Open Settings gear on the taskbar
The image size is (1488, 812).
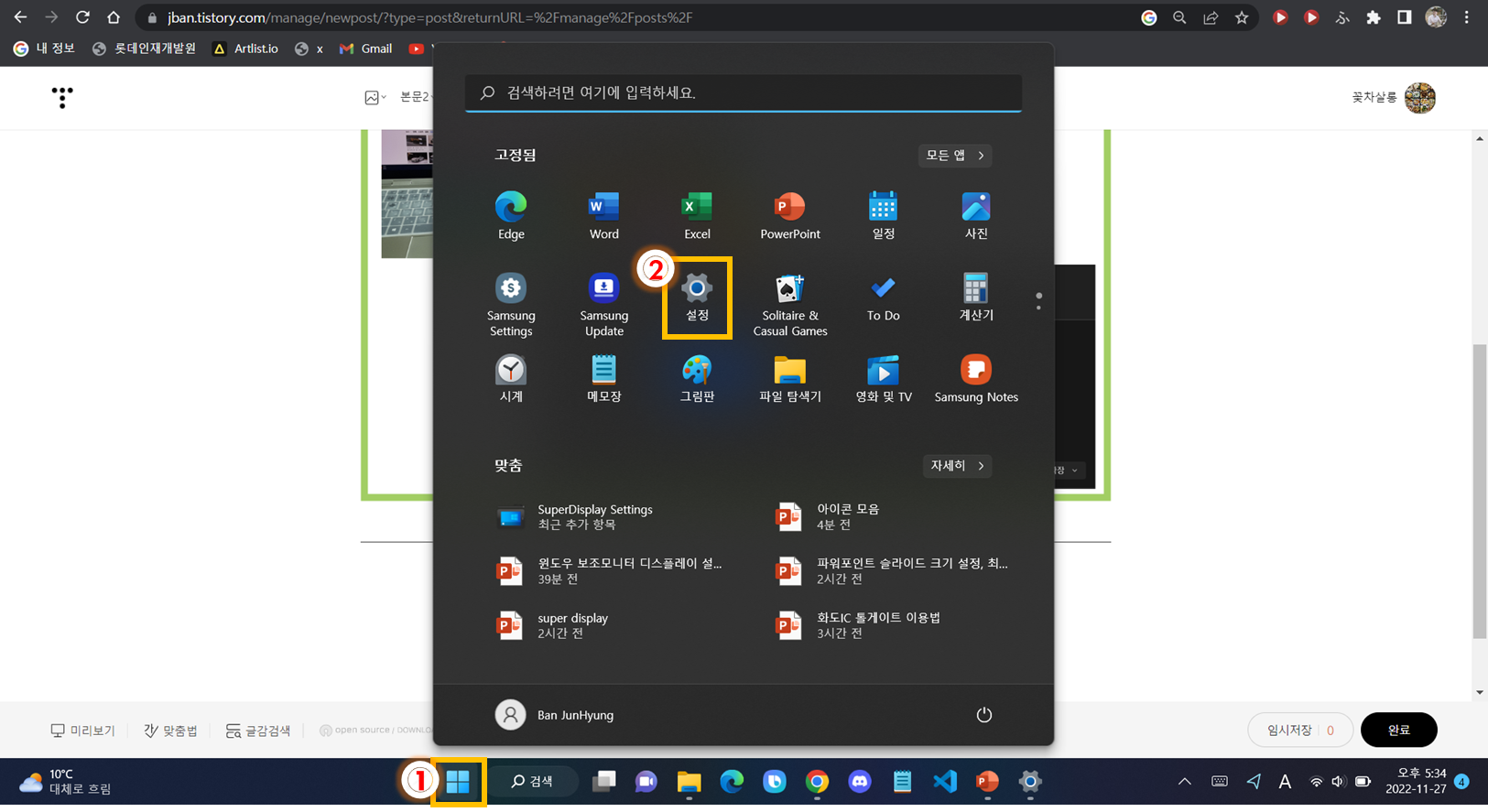1030,782
